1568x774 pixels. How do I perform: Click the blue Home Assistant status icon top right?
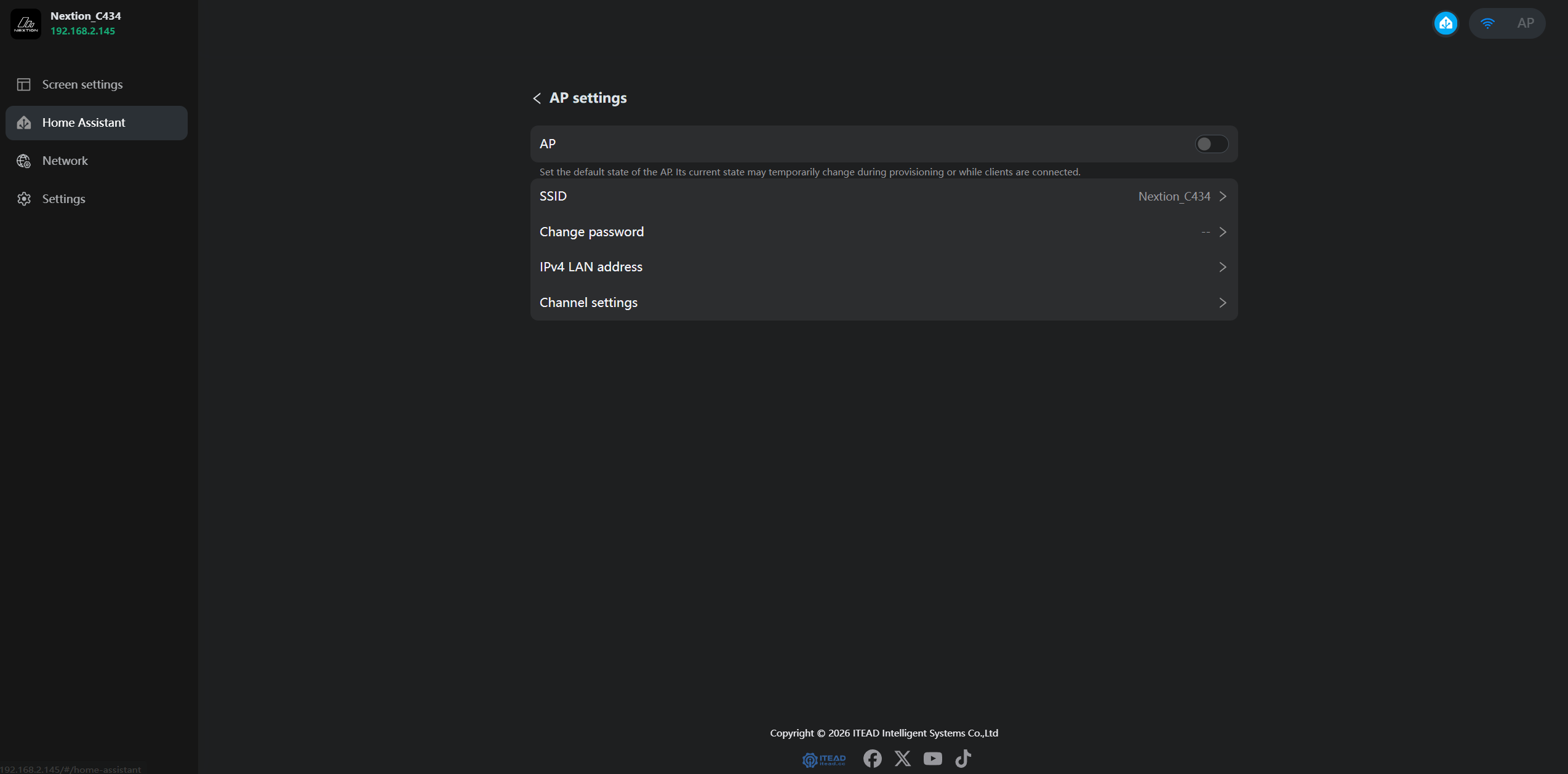pyautogui.click(x=1446, y=23)
